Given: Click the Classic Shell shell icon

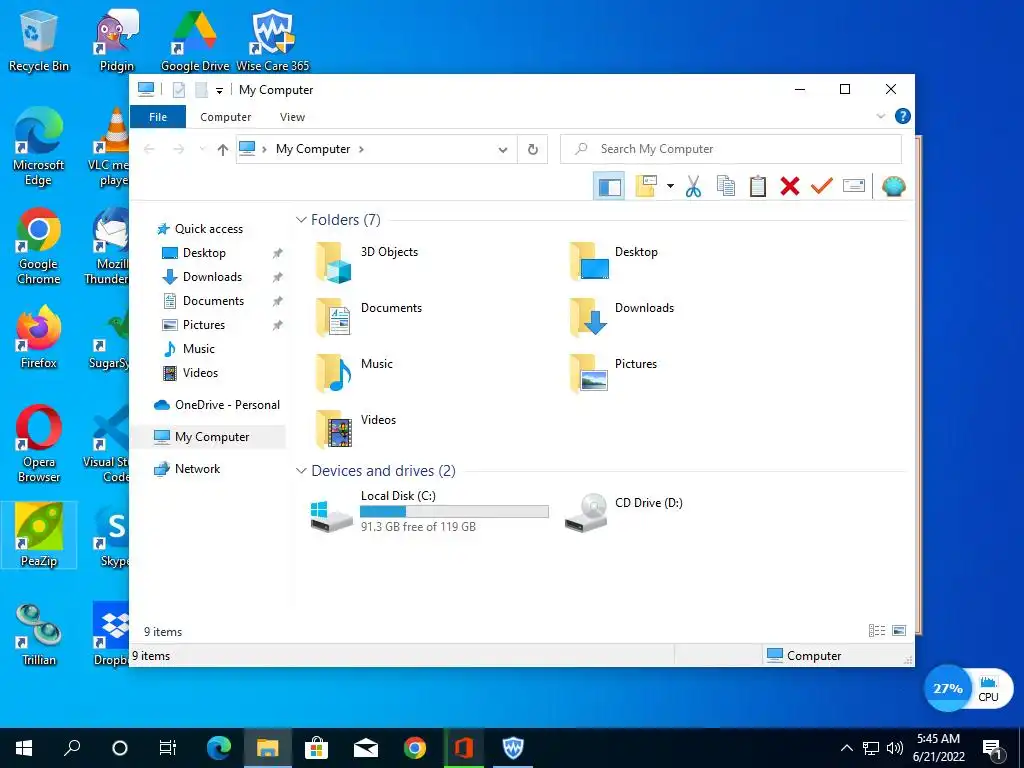Looking at the screenshot, I should pyautogui.click(x=893, y=186).
